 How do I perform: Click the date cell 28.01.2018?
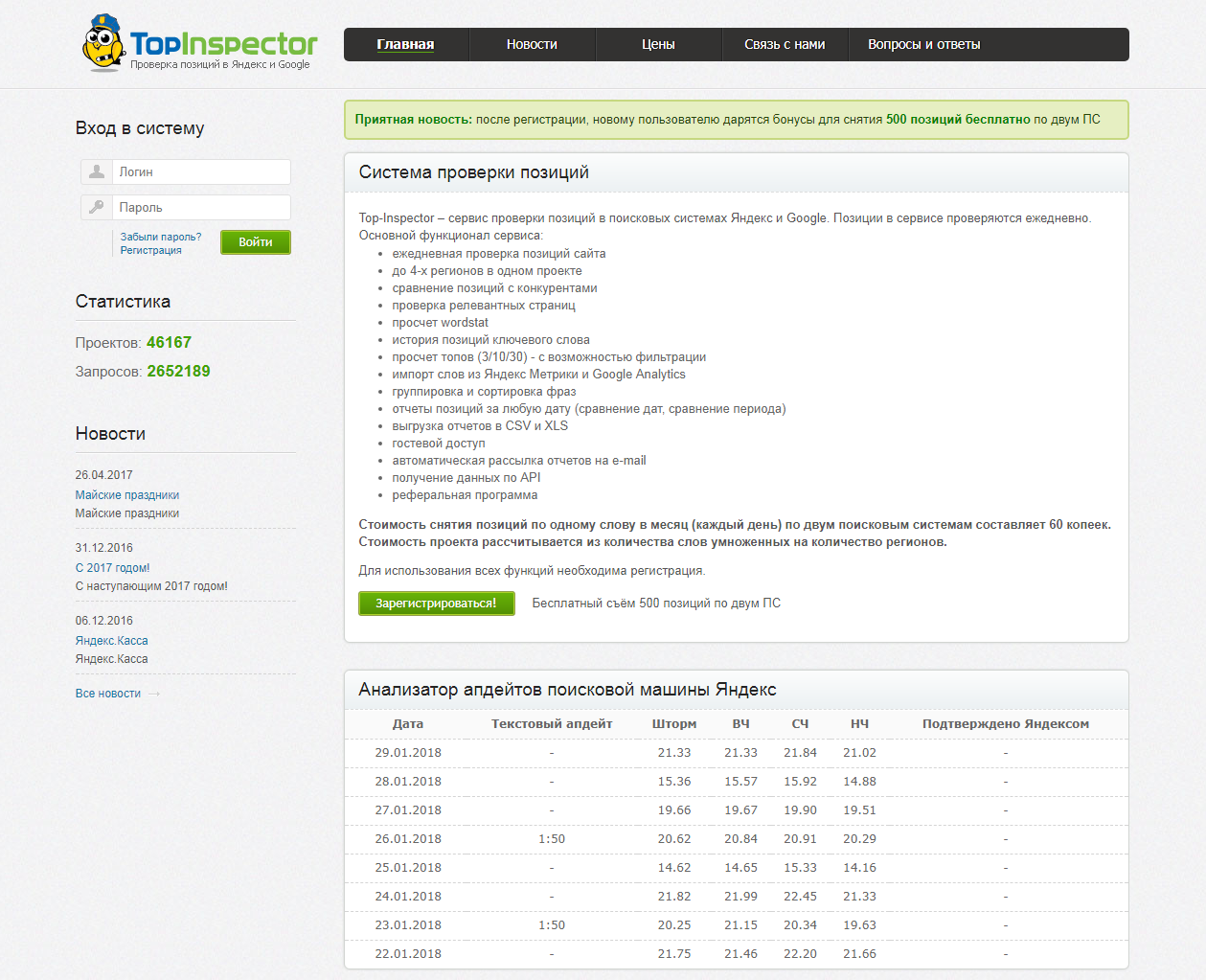tap(408, 782)
